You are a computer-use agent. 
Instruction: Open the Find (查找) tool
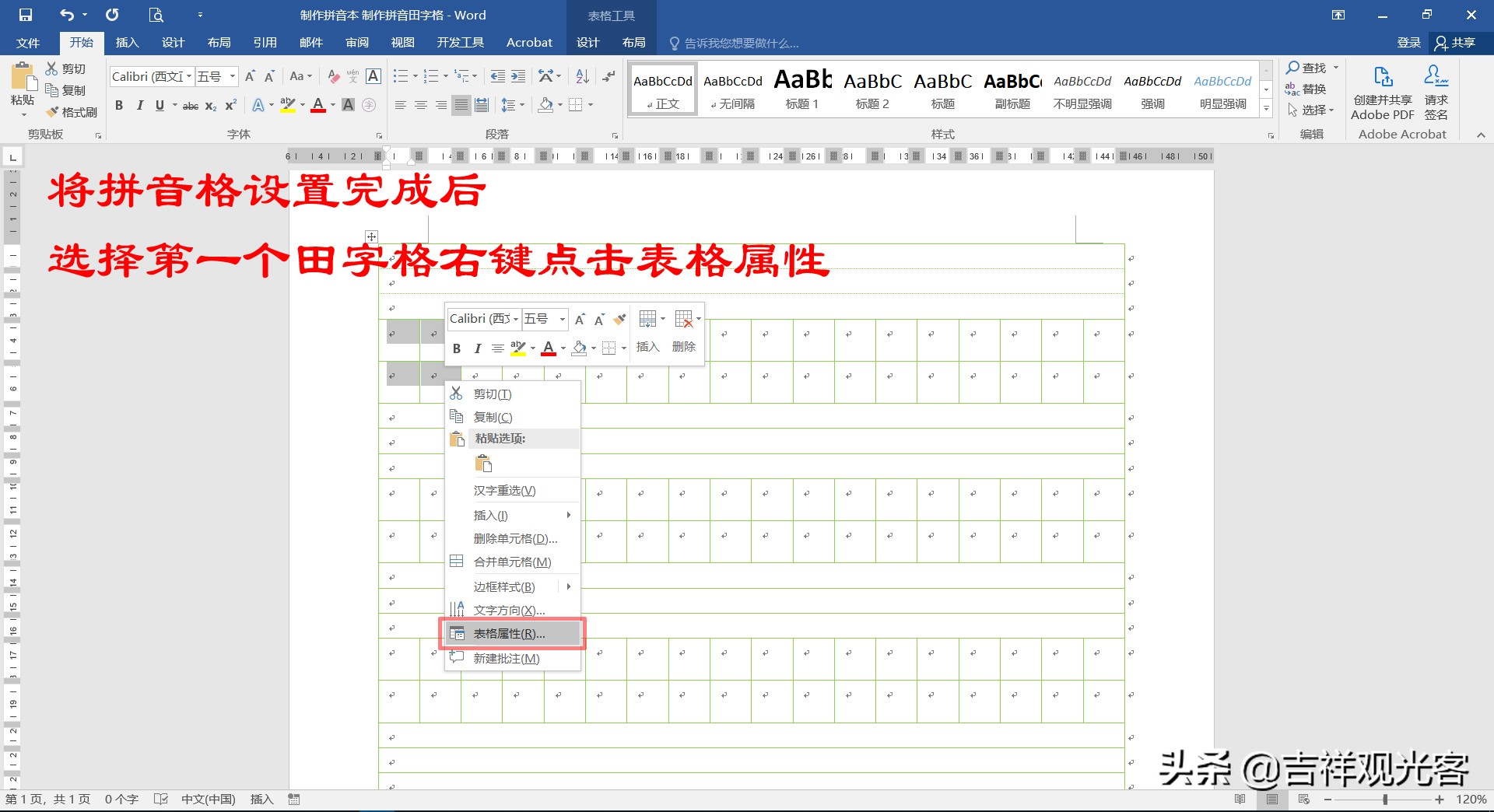pos(1310,68)
